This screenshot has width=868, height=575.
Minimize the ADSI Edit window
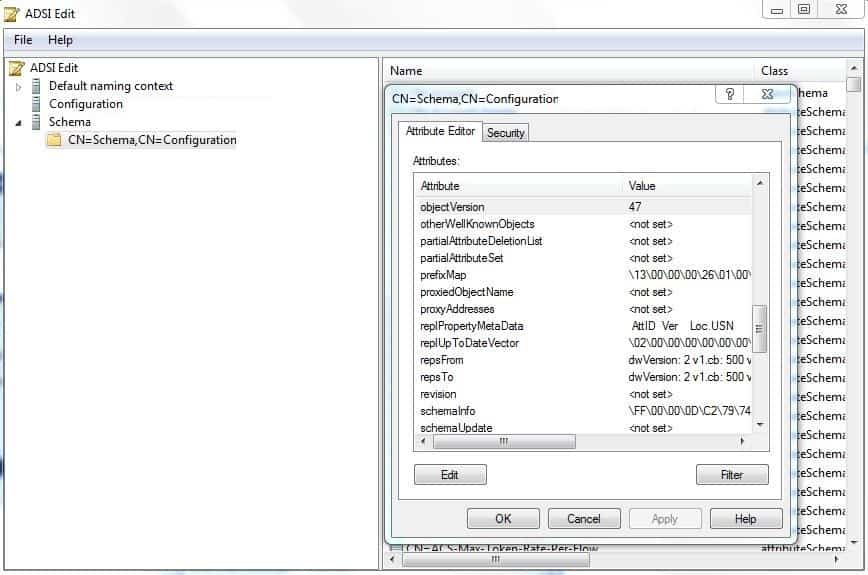click(777, 9)
